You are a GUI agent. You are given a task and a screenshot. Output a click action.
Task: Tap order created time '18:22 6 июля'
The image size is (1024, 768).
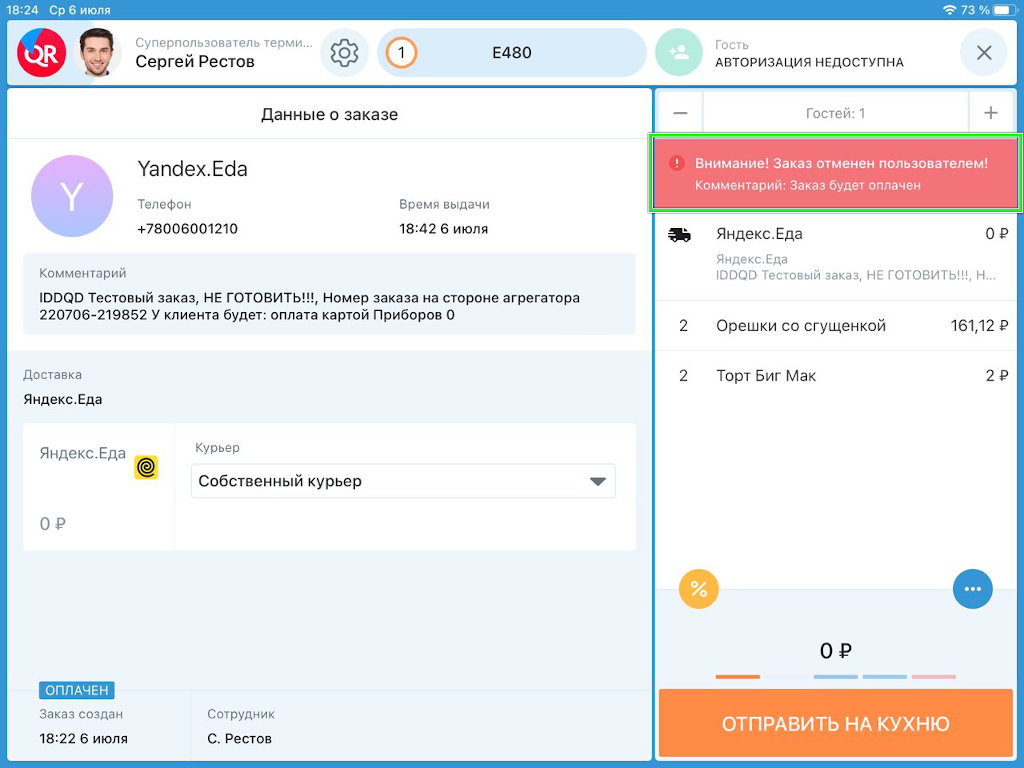(x=84, y=739)
